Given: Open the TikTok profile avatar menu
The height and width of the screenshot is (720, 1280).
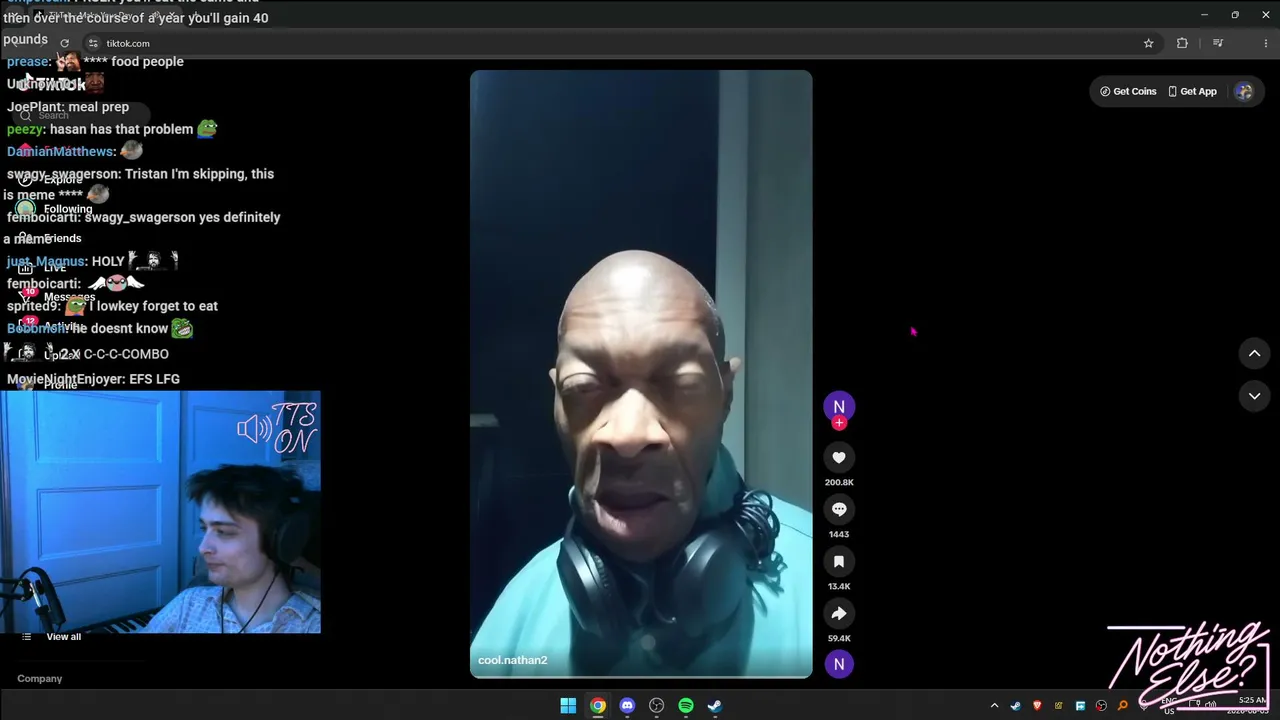Looking at the screenshot, I should [x=1244, y=91].
